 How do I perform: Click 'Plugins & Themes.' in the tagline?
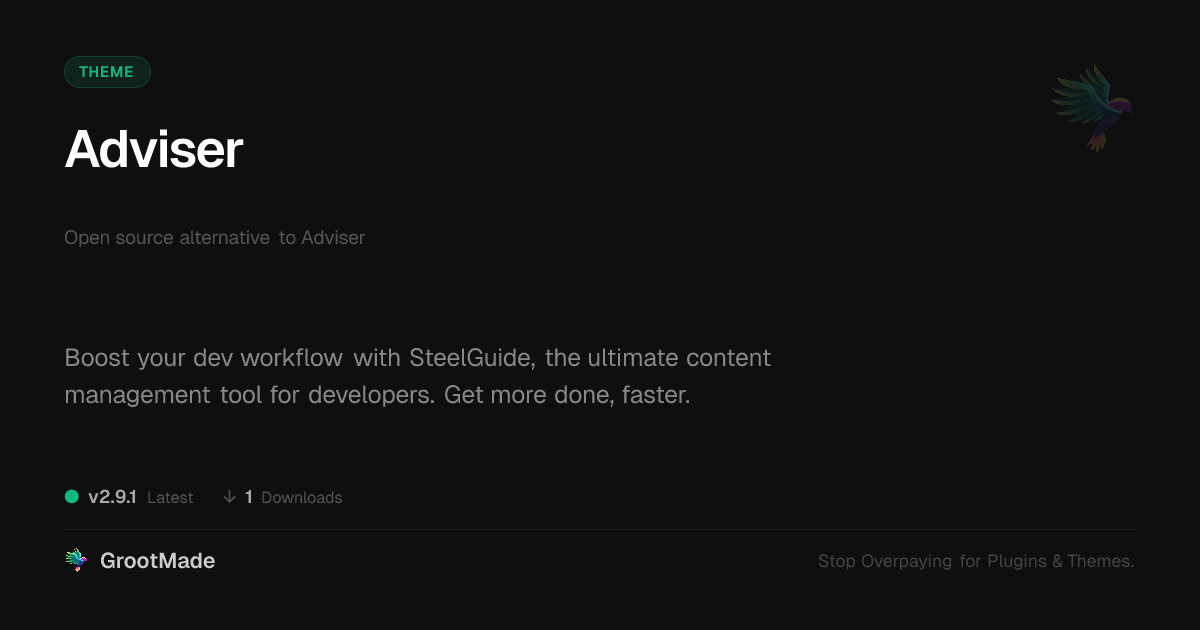coord(1060,561)
